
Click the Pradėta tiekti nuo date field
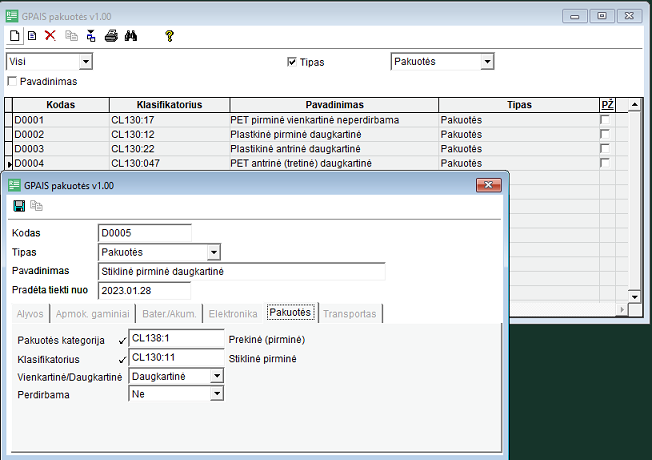click(144, 290)
